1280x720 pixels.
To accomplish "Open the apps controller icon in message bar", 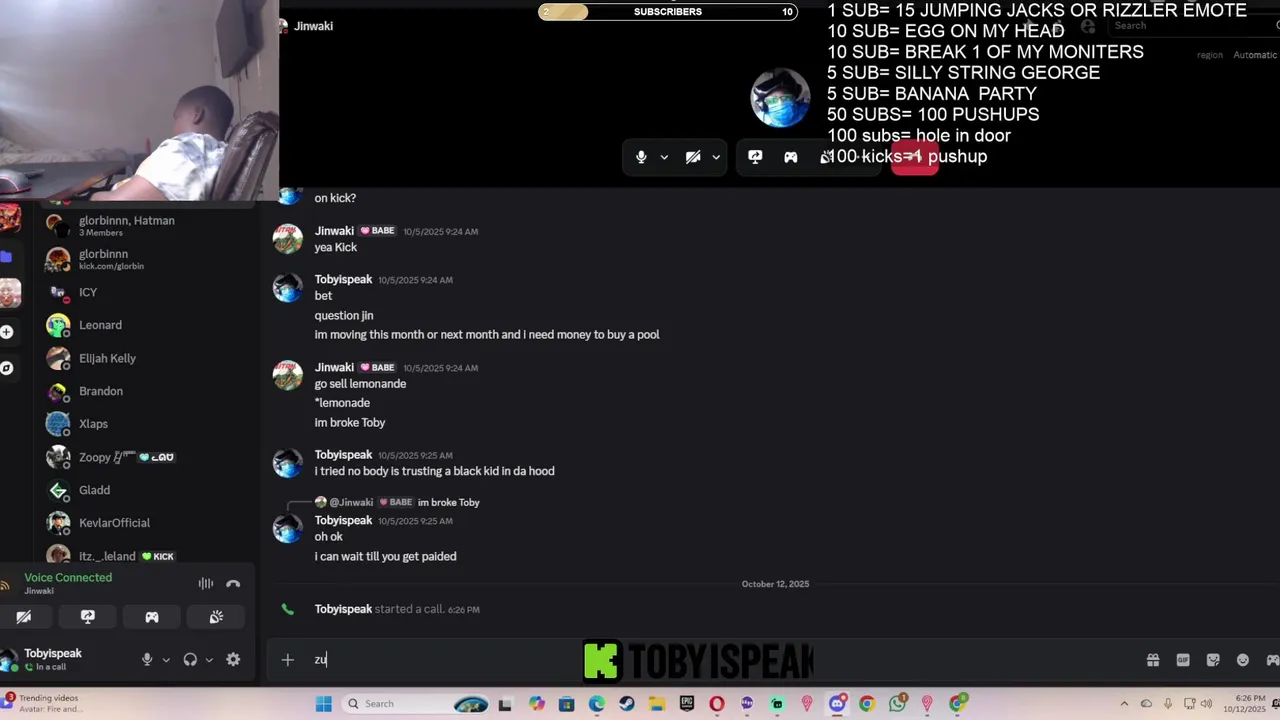I will [1272, 660].
